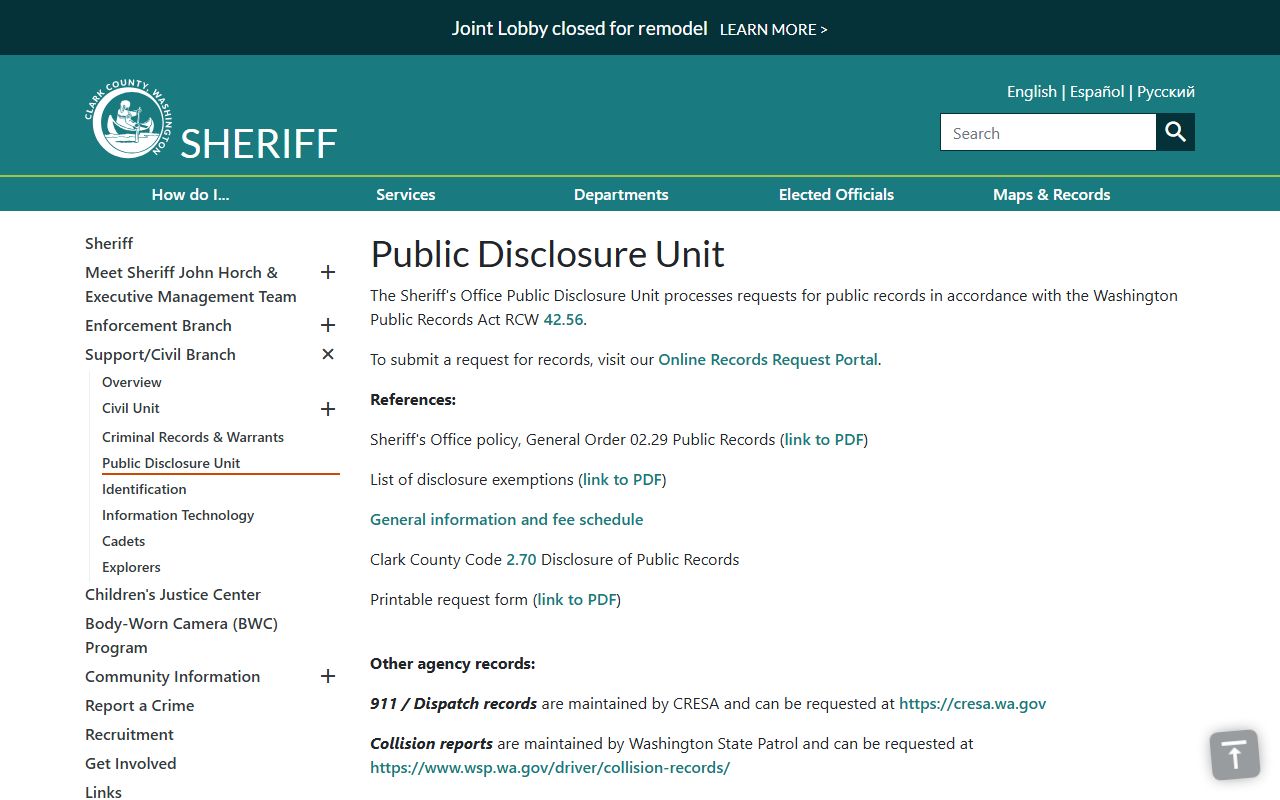Select Overview in the sidebar
Screen dimensions: 1280x800
click(131, 382)
